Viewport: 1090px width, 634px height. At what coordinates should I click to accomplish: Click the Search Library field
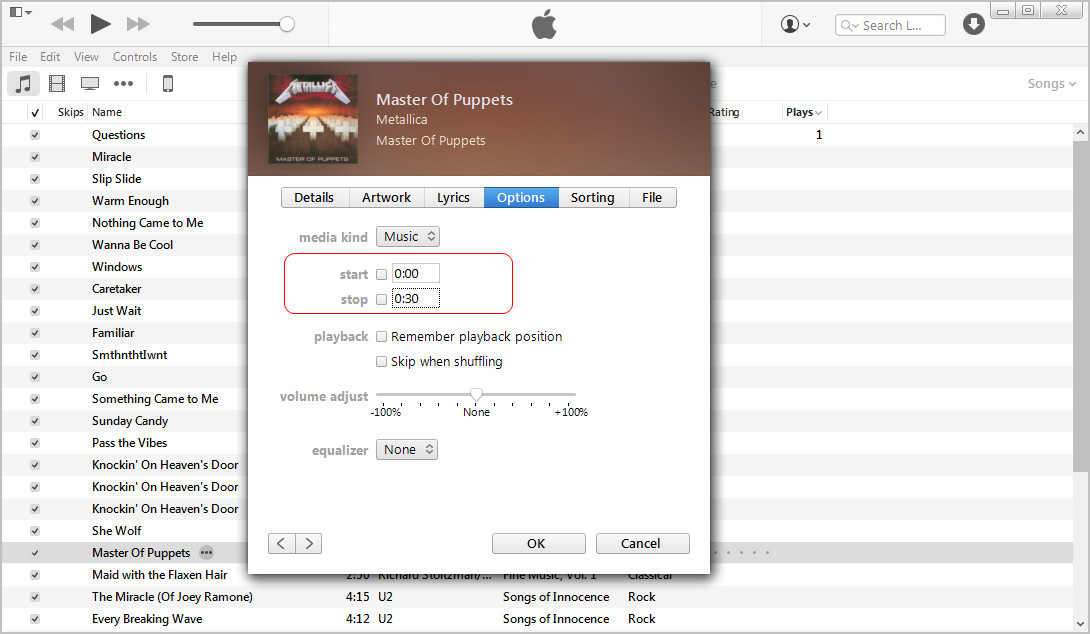click(x=890, y=25)
